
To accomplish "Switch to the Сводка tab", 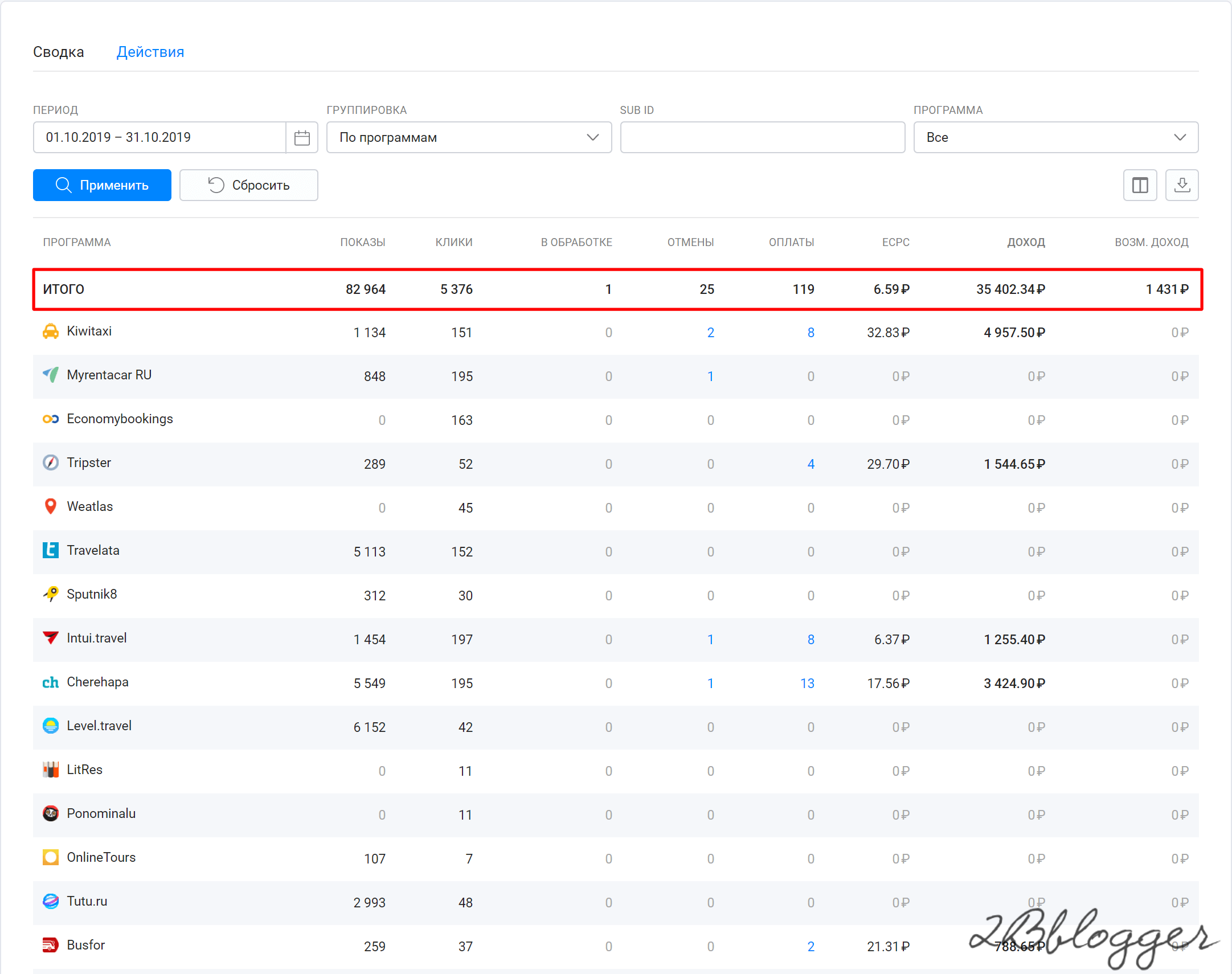I will 59,52.
